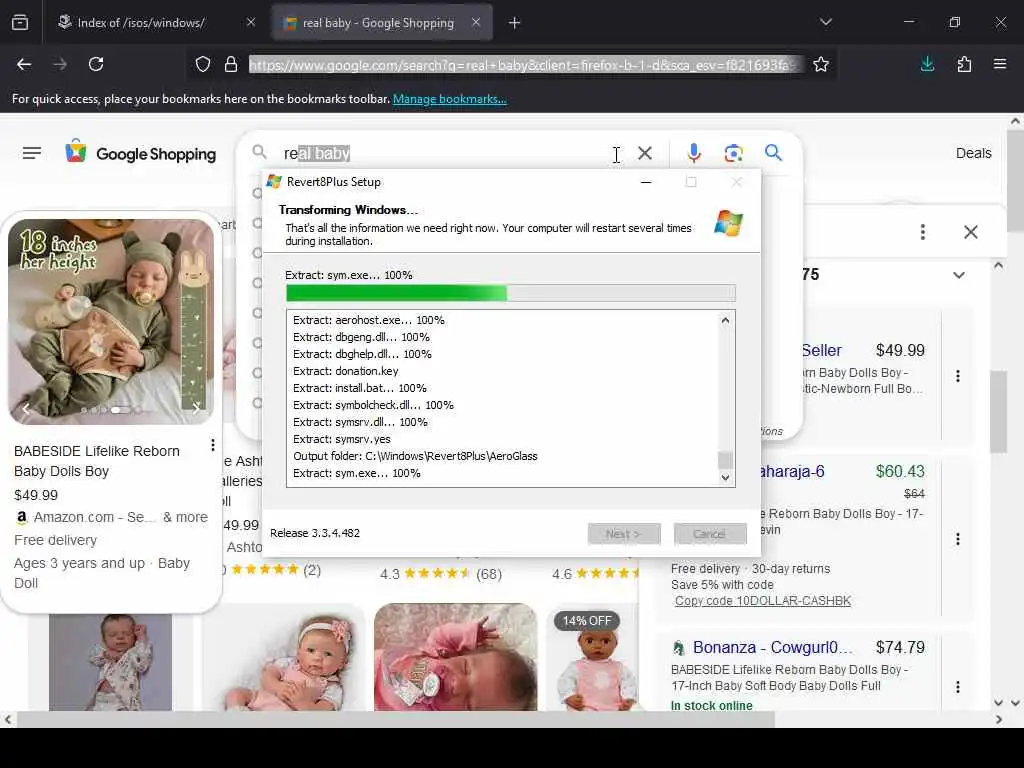Viewport: 1024px width, 768px height.
Task: Go back using browser back arrow
Action: (x=24, y=64)
